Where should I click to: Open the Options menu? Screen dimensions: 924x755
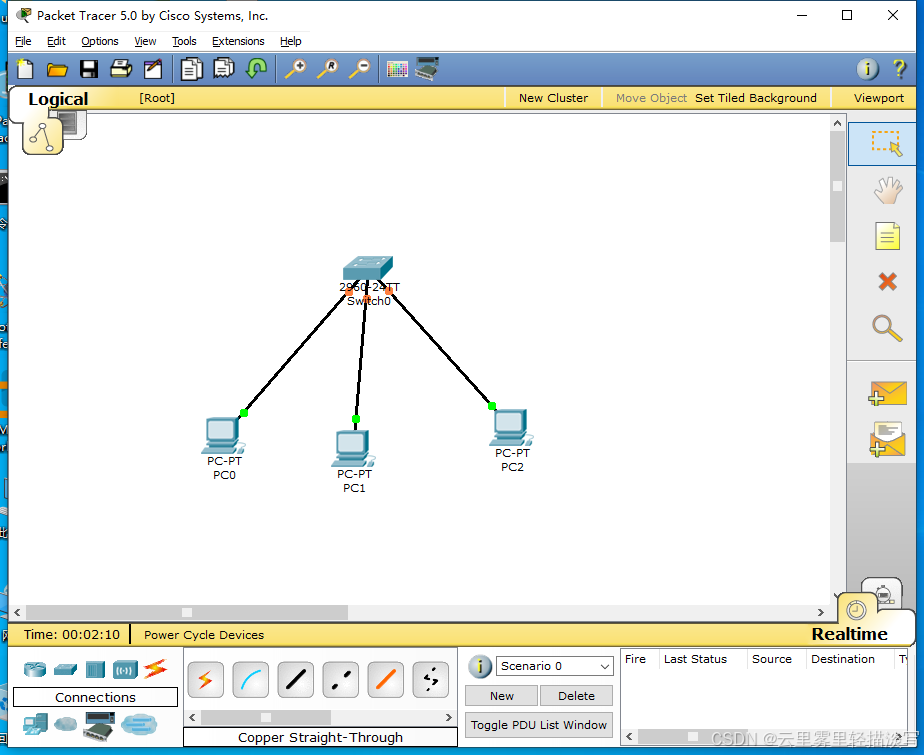point(100,41)
